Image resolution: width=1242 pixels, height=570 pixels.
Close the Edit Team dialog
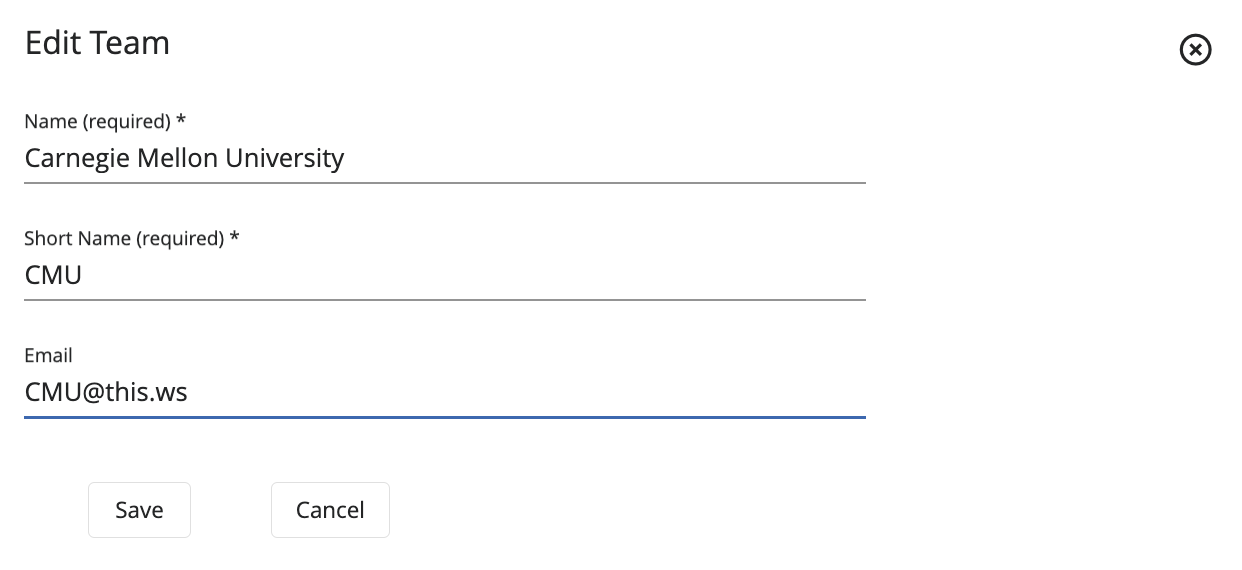point(1195,49)
